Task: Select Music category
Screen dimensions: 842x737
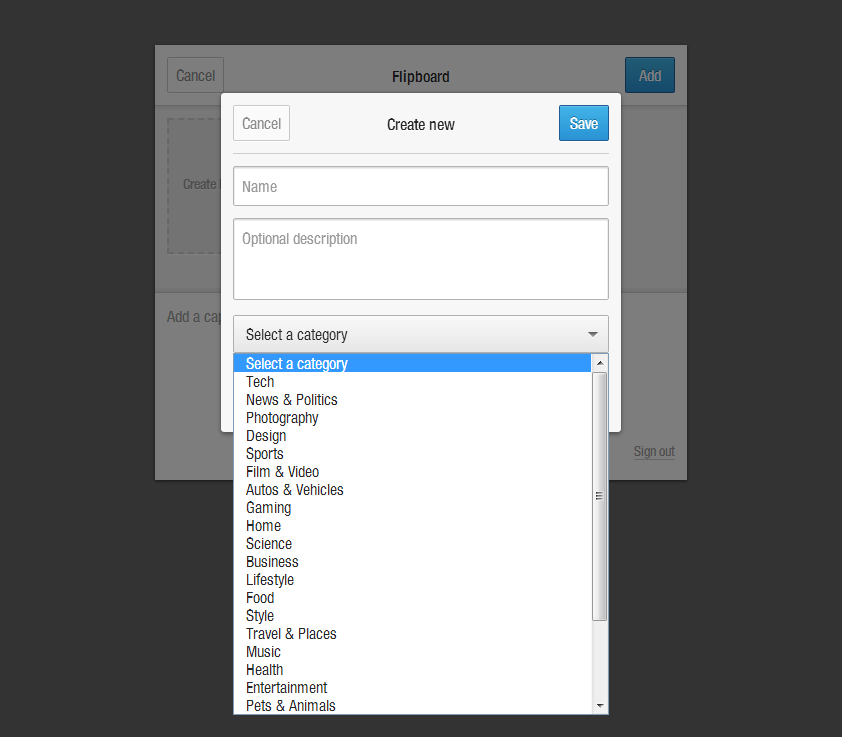Action: tap(412, 652)
